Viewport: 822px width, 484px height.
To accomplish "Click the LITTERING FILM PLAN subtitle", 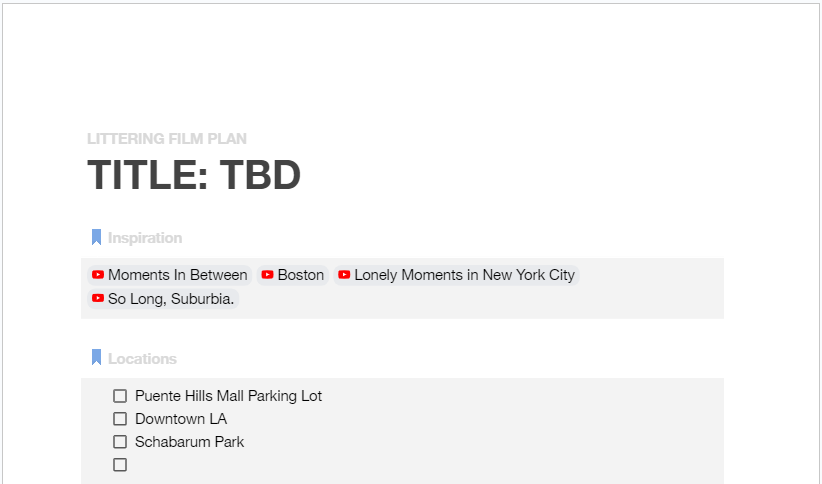I will point(167,139).
